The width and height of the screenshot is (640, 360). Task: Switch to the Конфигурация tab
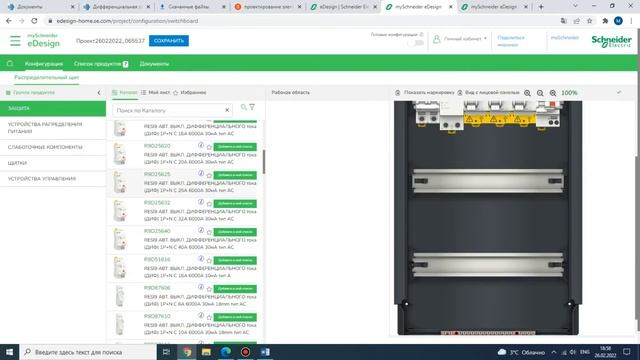[x=44, y=64]
